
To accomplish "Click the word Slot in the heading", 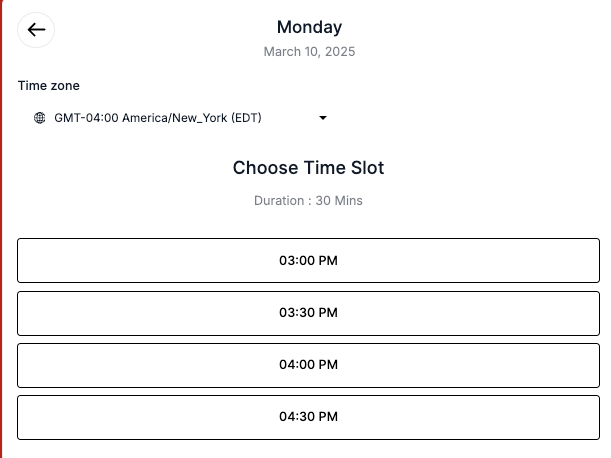I will 363,168.
